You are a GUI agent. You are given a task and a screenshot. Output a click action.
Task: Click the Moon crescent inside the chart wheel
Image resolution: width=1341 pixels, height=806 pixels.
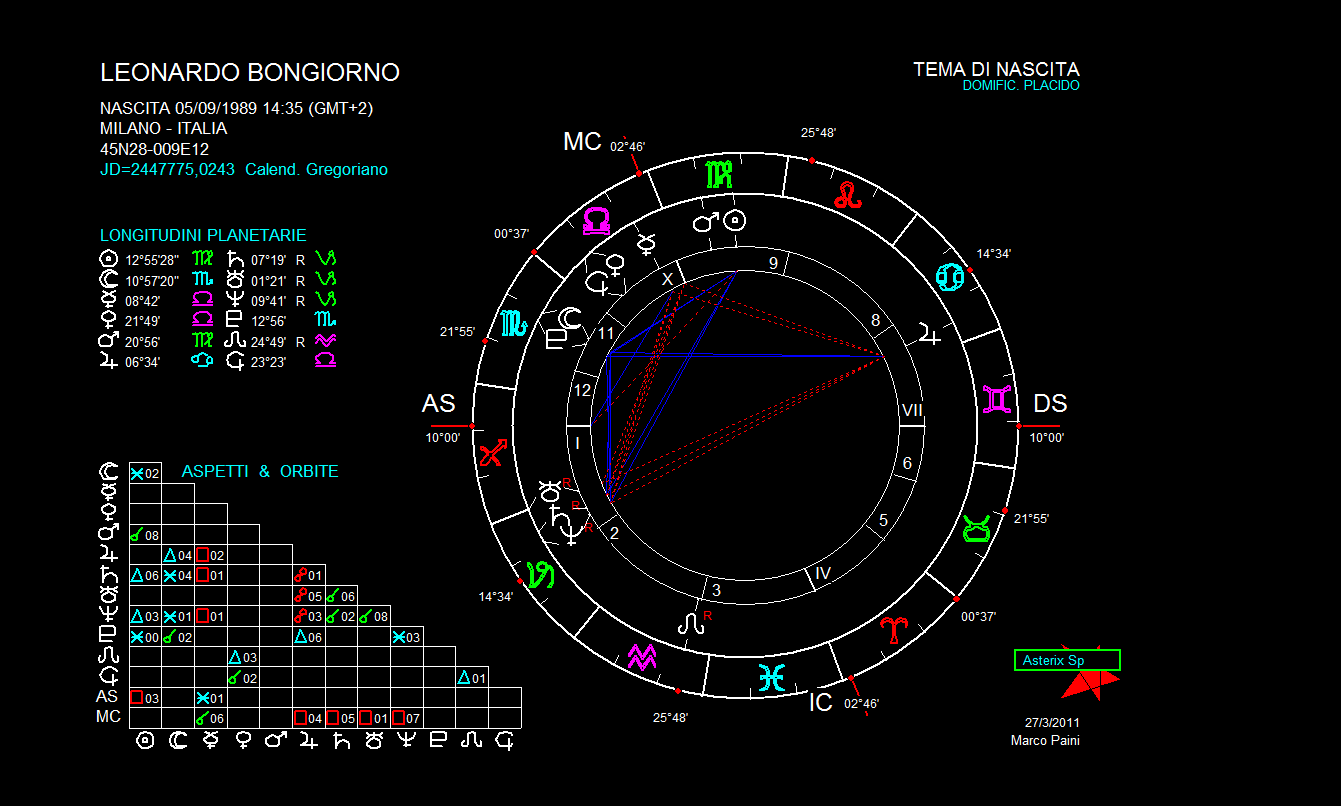coord(569,318)
